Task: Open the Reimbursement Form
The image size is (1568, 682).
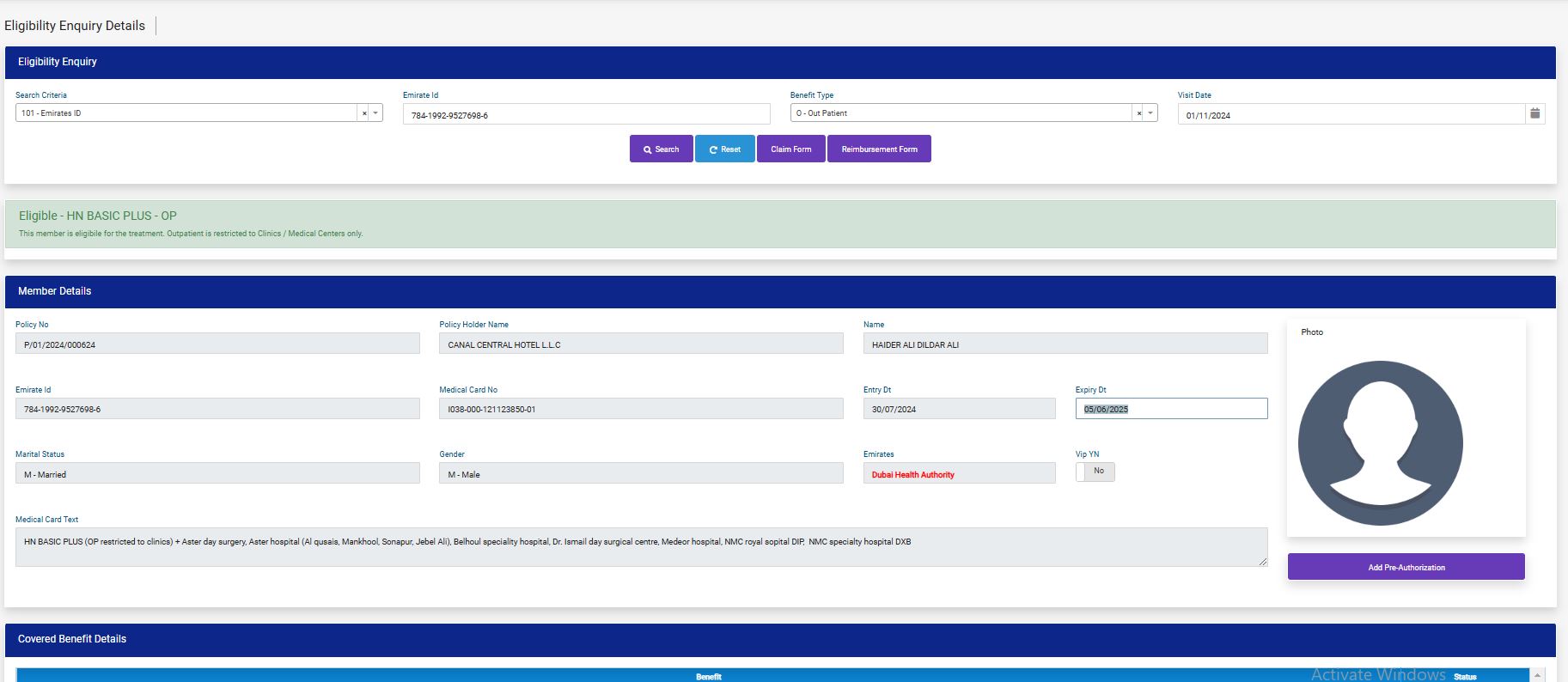Action: 879,149
